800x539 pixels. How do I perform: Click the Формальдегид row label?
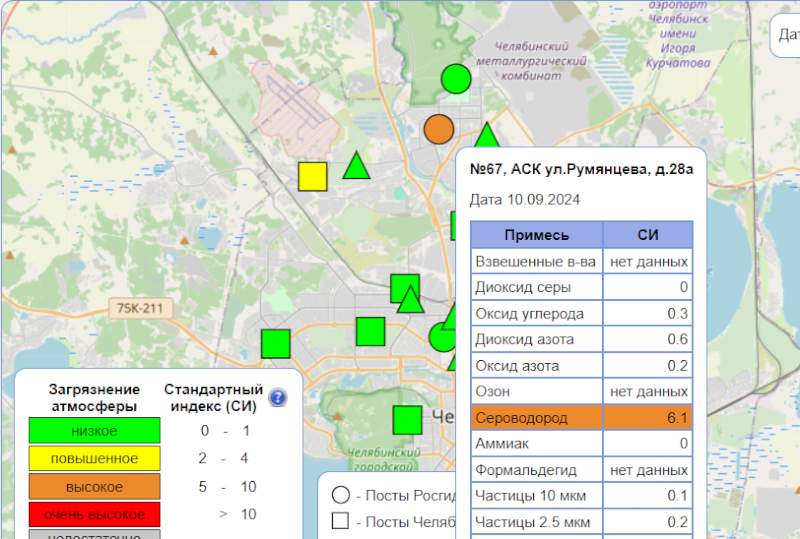[x=526, y=470]
